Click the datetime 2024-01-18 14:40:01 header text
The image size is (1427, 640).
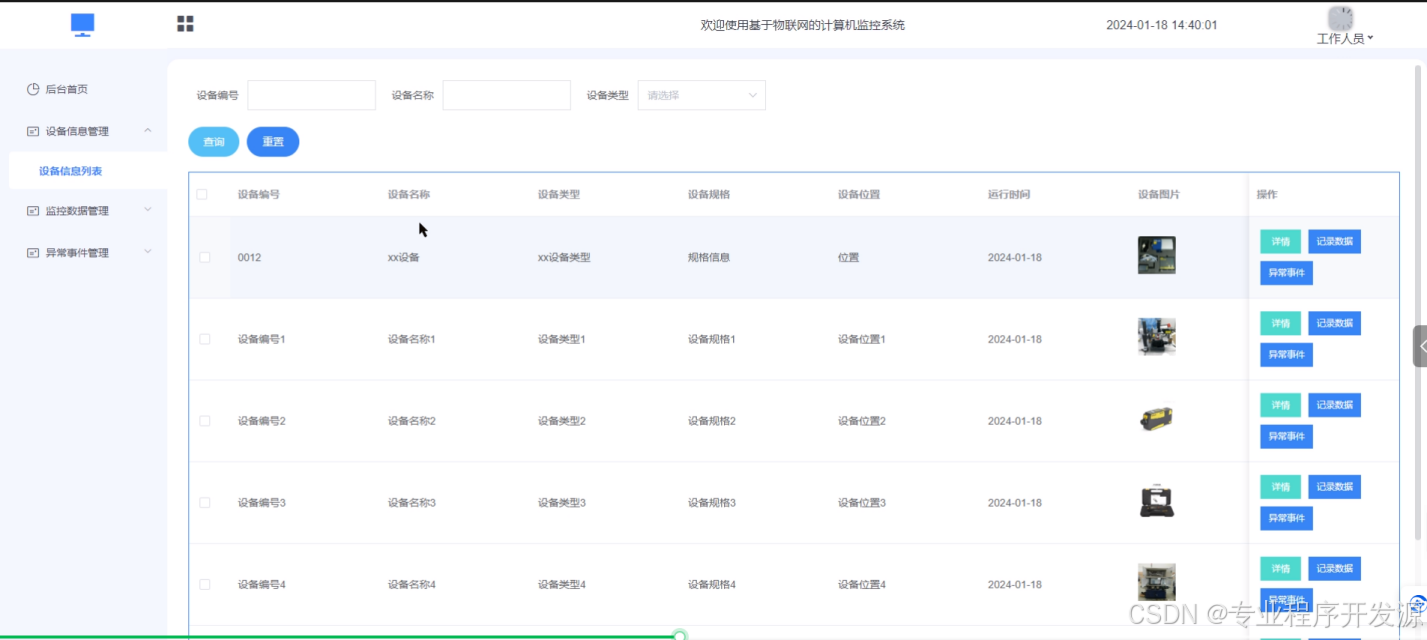[x=1162, y=25]
